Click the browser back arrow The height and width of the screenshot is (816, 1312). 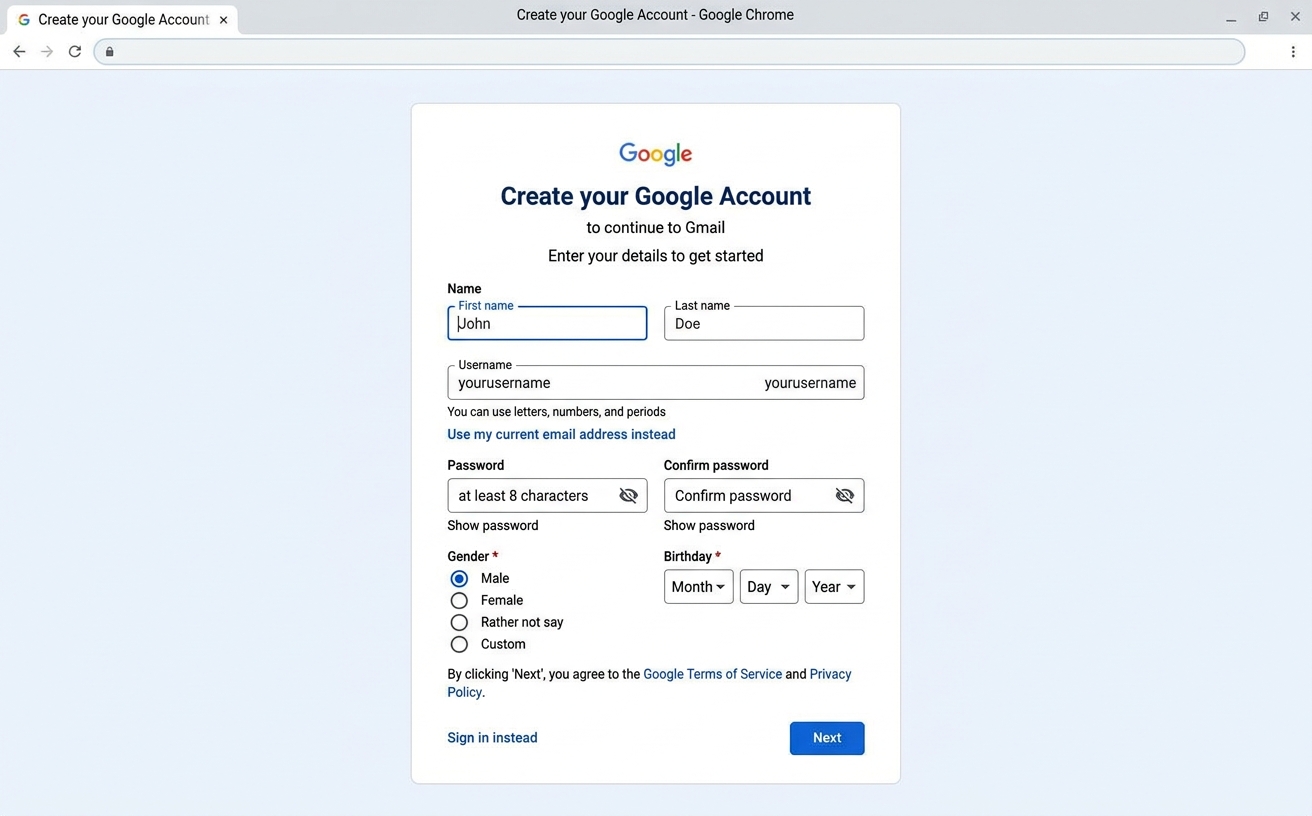19,51
